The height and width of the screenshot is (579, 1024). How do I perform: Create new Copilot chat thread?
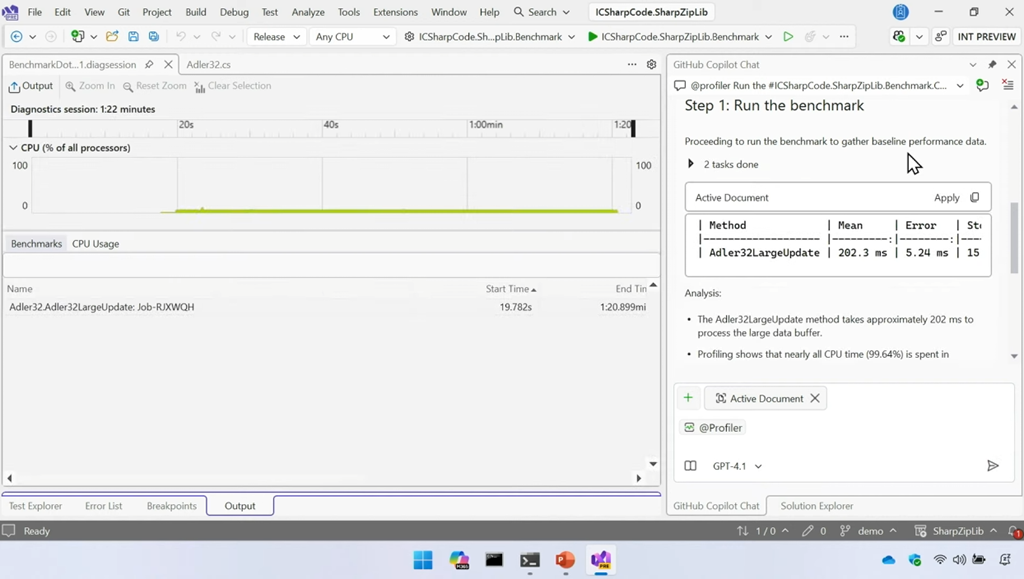[x=982, y=86]
